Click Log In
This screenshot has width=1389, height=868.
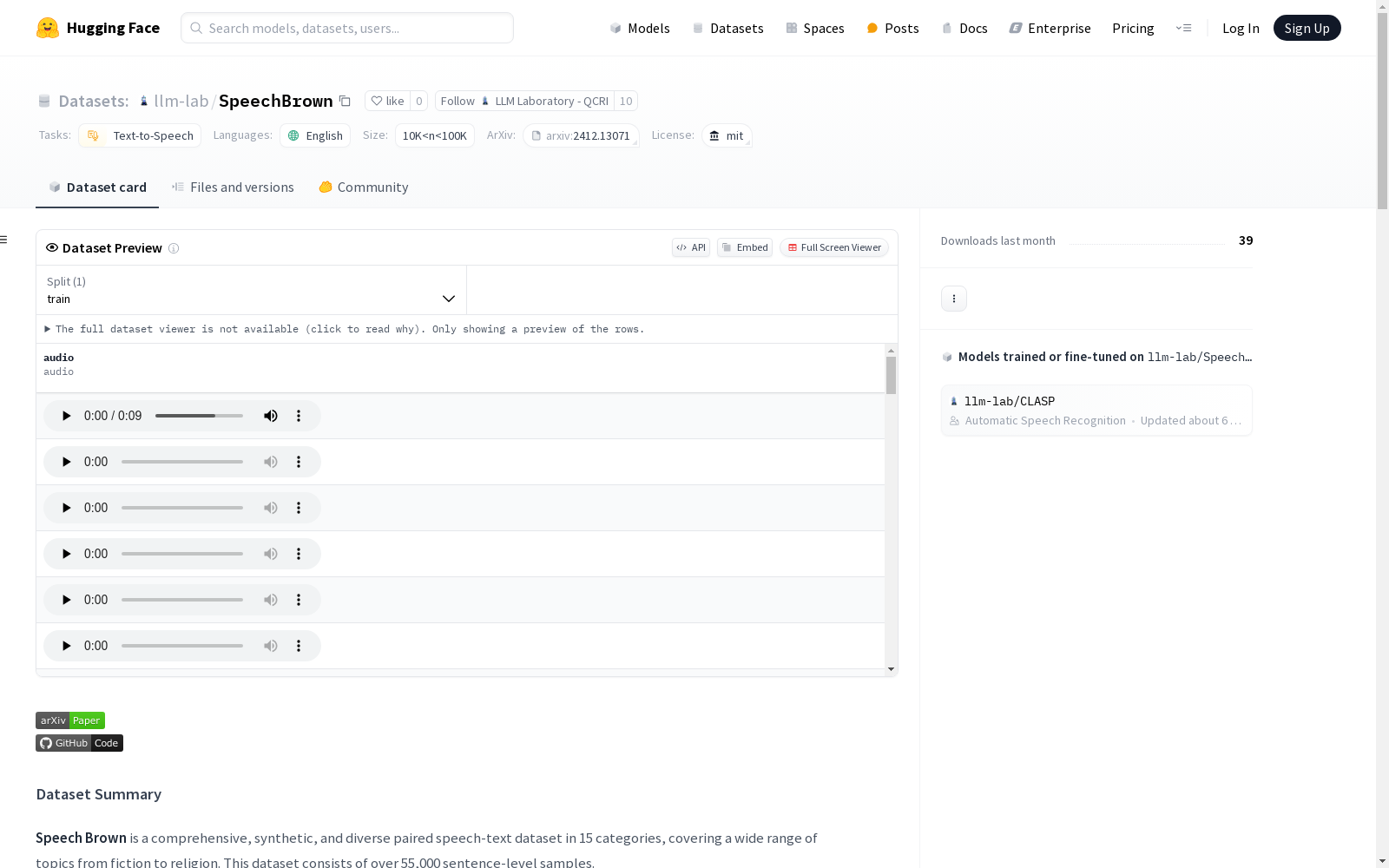click(1241, 28)
